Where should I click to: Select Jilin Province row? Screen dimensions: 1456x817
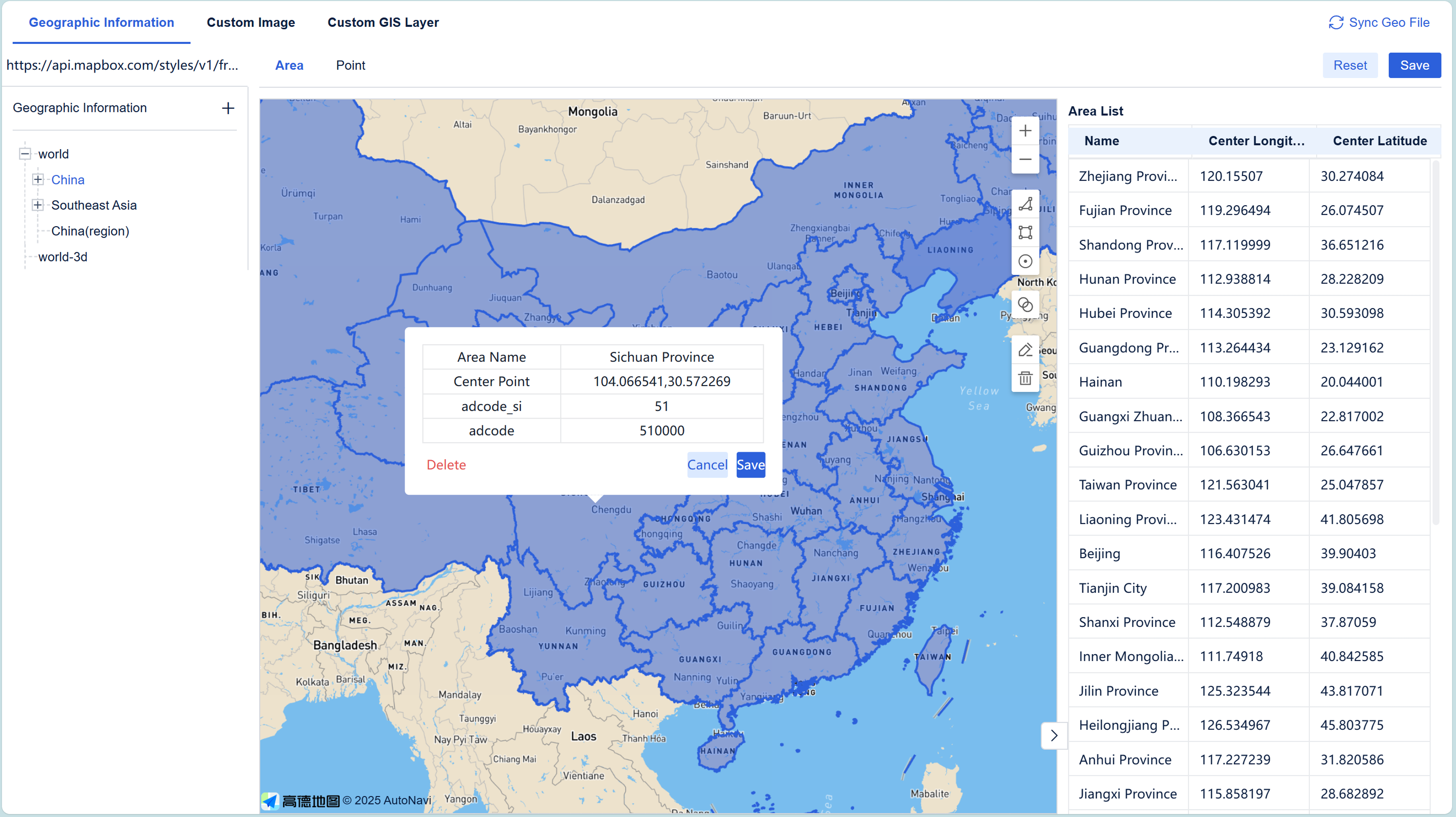coord(1248,691)
